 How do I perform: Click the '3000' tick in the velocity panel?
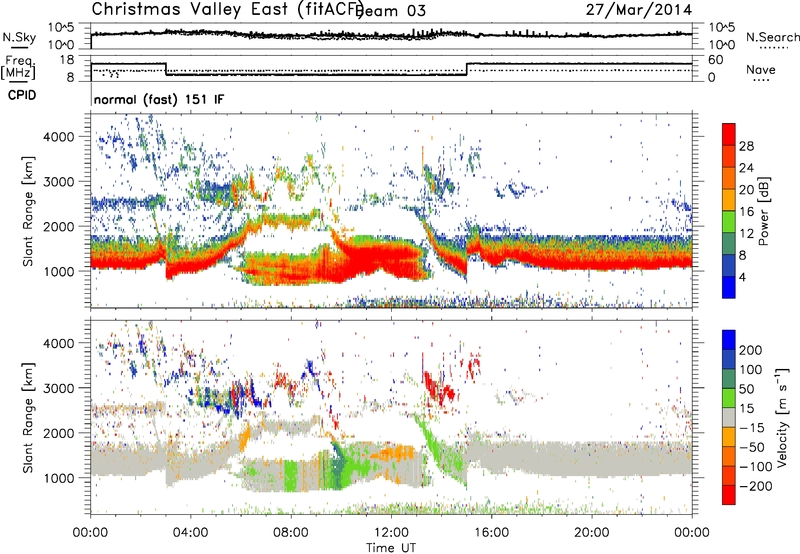click(x=59, y=388)
